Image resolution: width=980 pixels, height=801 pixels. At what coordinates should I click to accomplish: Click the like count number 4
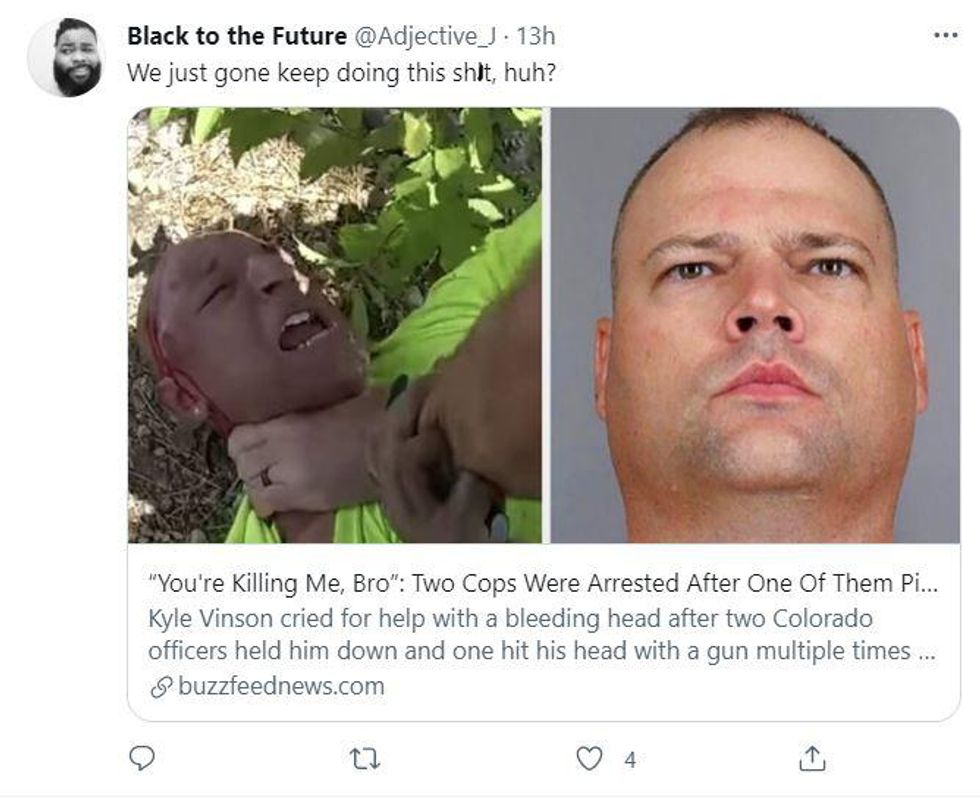pyautogui.click(x=630, y=760)
